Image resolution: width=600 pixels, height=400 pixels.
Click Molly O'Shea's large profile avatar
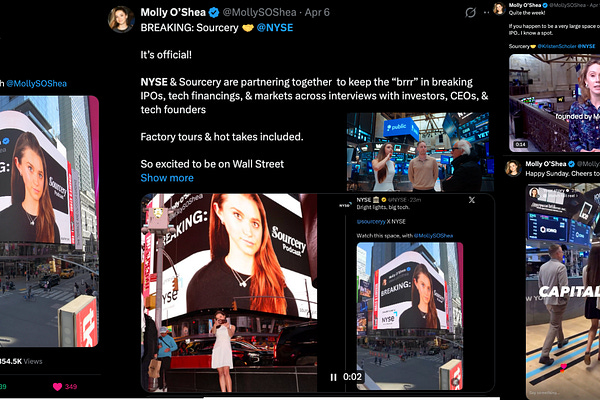pyautogui.click(x=121, y=19)
